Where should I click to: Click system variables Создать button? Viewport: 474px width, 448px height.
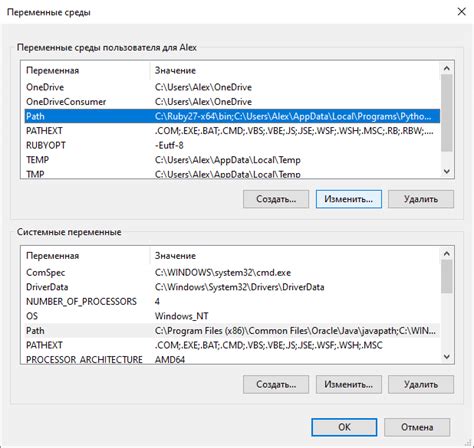(x=276, y=384)
